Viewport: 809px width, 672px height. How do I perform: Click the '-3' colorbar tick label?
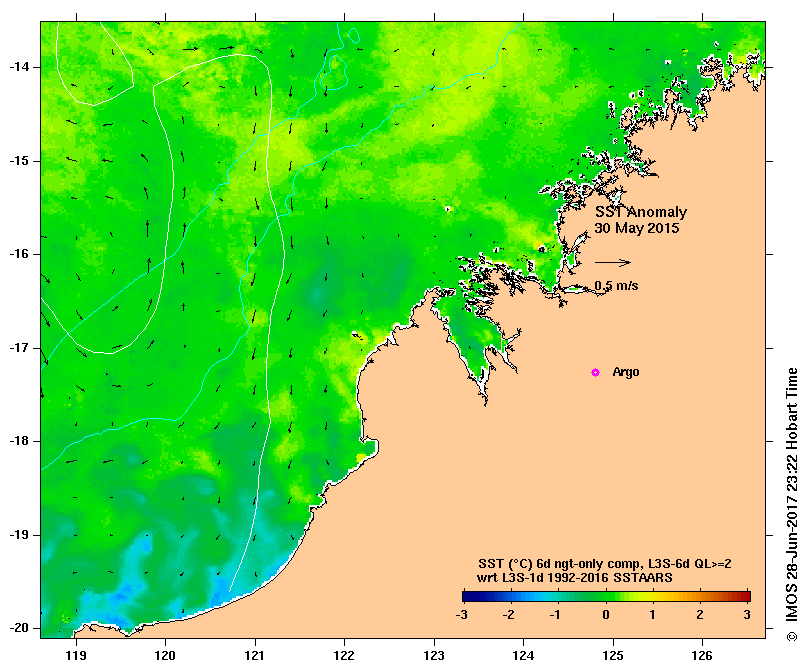tap(461, 615)
